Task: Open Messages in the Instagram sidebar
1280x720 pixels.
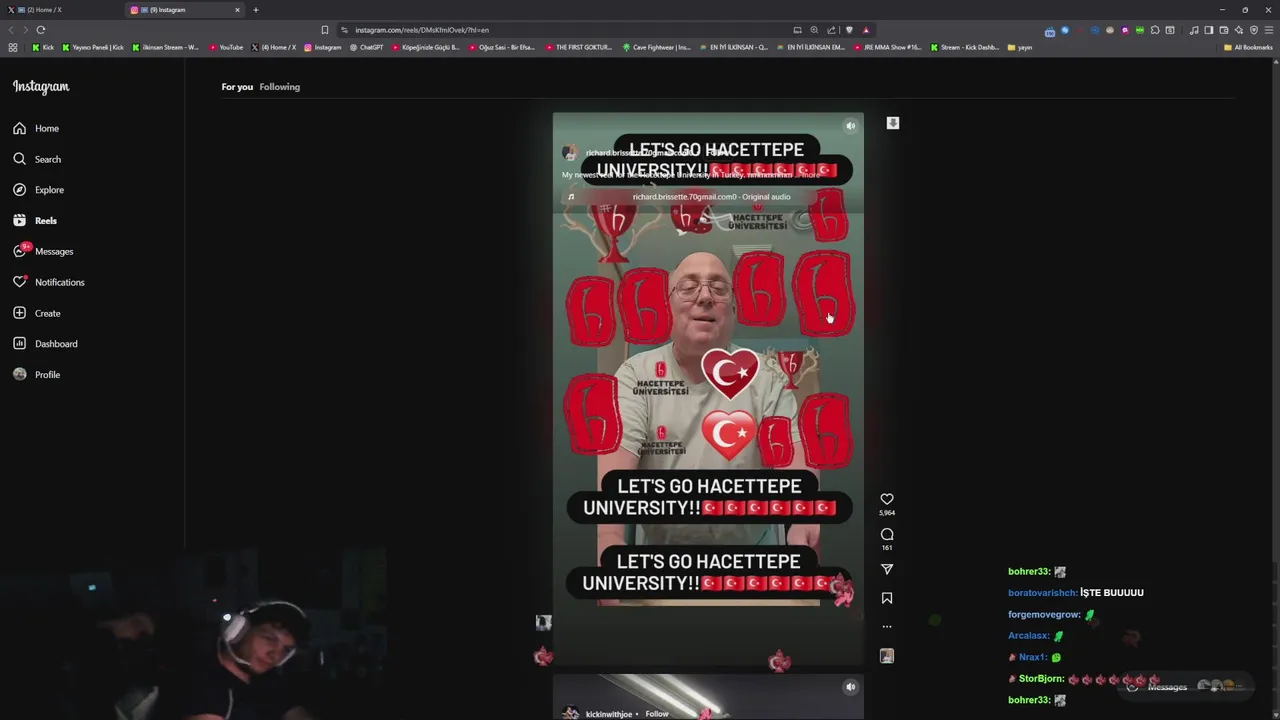Action: [x=43, y=251]
